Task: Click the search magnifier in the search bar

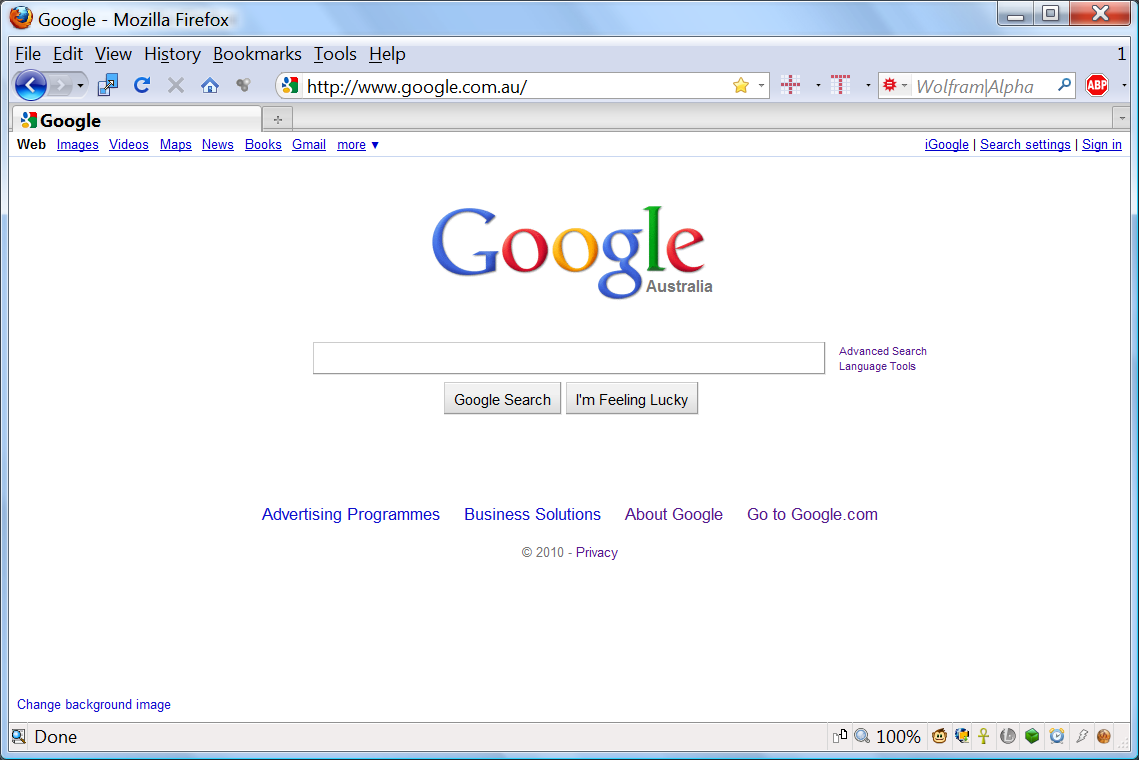Action: tap(1065, 85)
